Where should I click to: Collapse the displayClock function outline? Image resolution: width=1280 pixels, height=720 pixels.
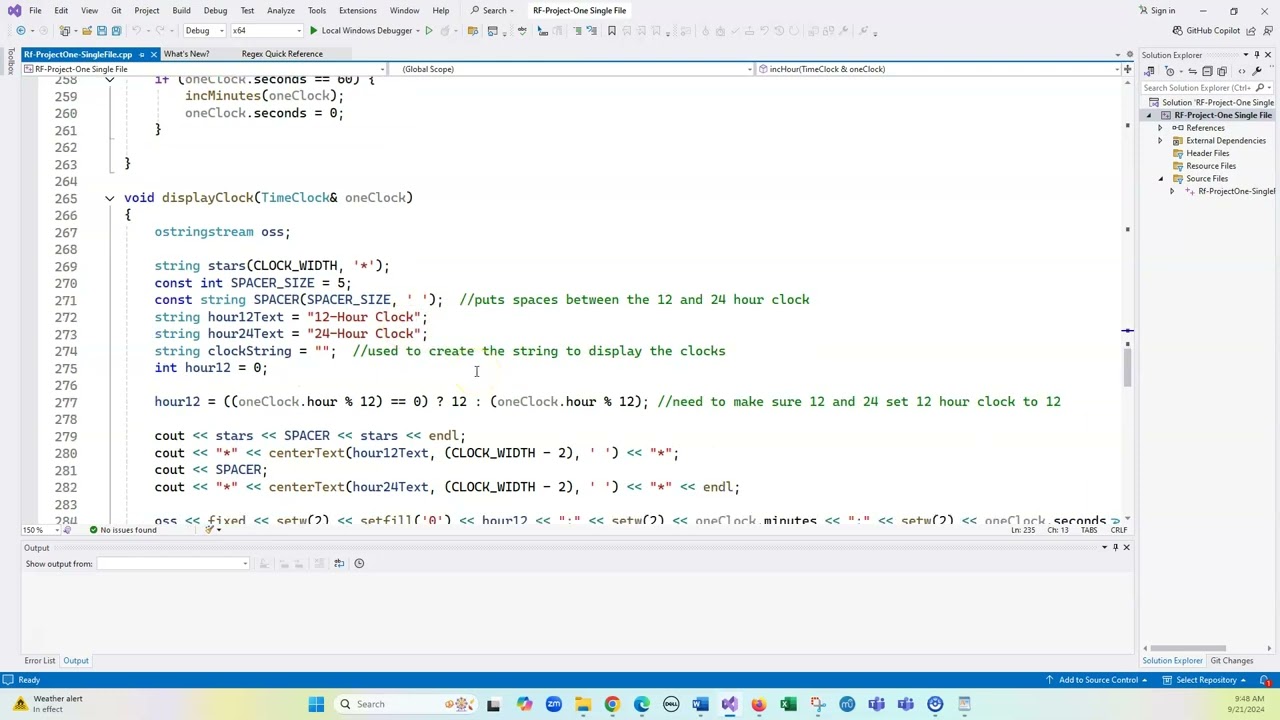pos(110,198)
